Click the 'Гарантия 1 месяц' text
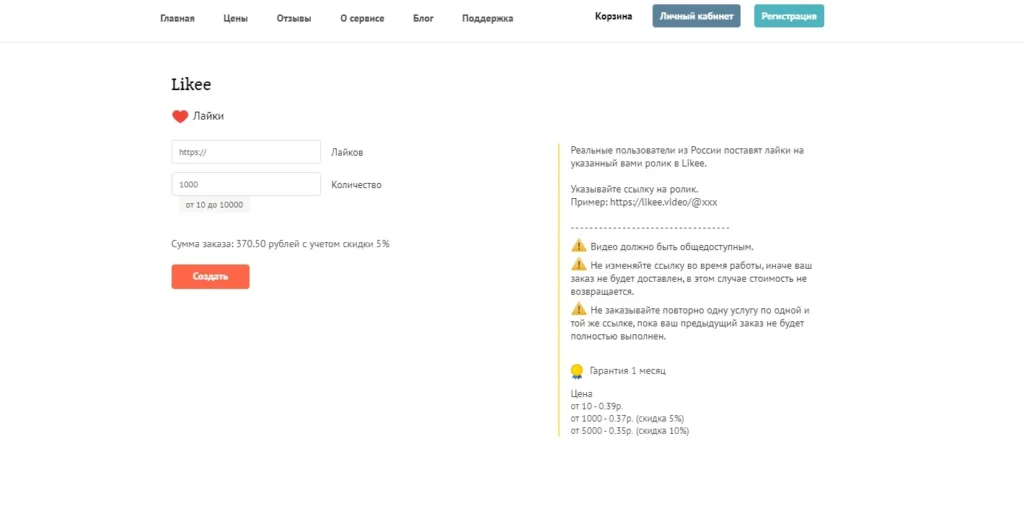Viewport: 1024px width, 521px height. (628, 371)
